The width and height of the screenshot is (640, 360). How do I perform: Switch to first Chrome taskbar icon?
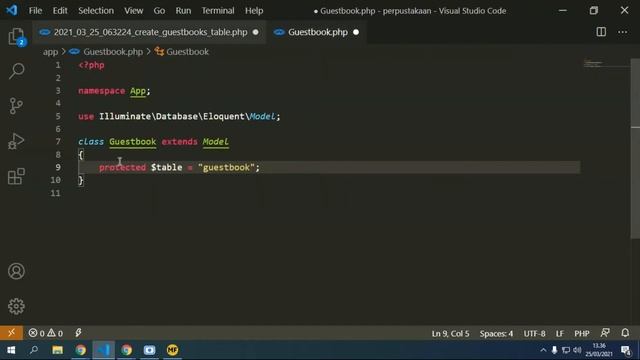pos(80,350)
